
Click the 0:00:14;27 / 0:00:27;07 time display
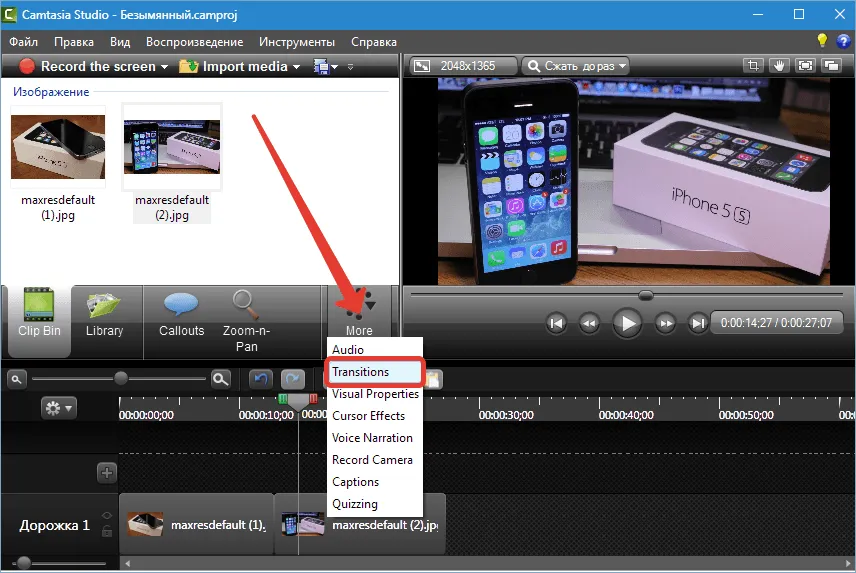click(776, 323)
